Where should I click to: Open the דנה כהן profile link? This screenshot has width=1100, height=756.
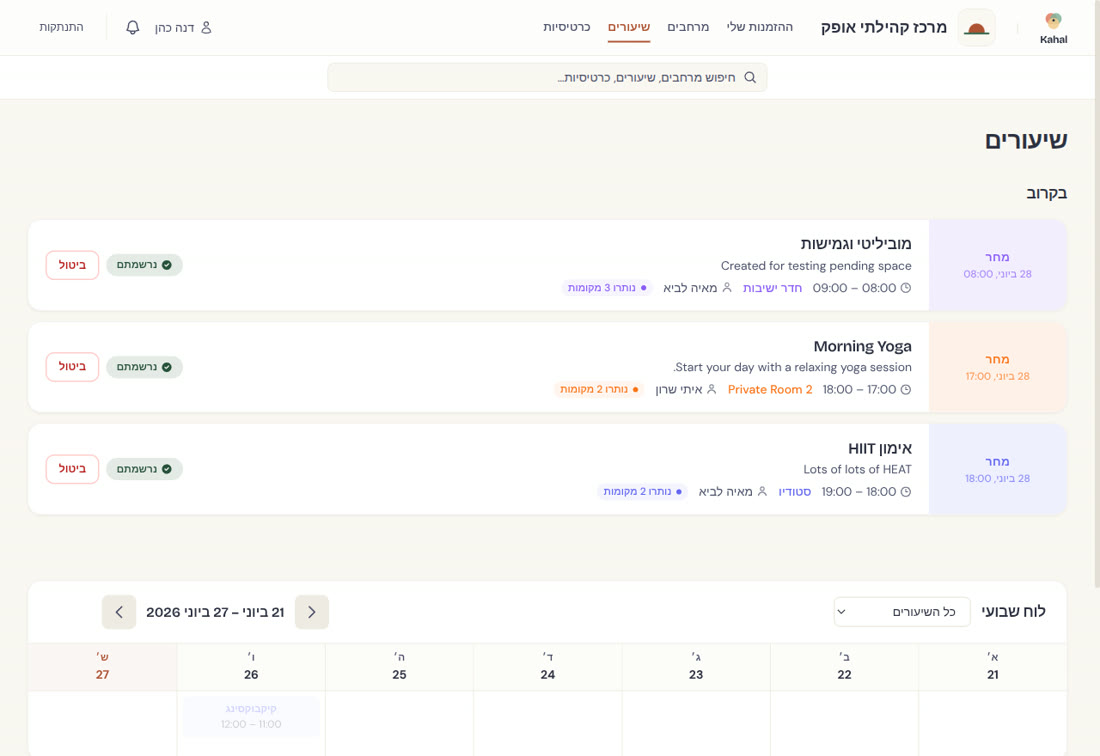click(x=183, y=27)
